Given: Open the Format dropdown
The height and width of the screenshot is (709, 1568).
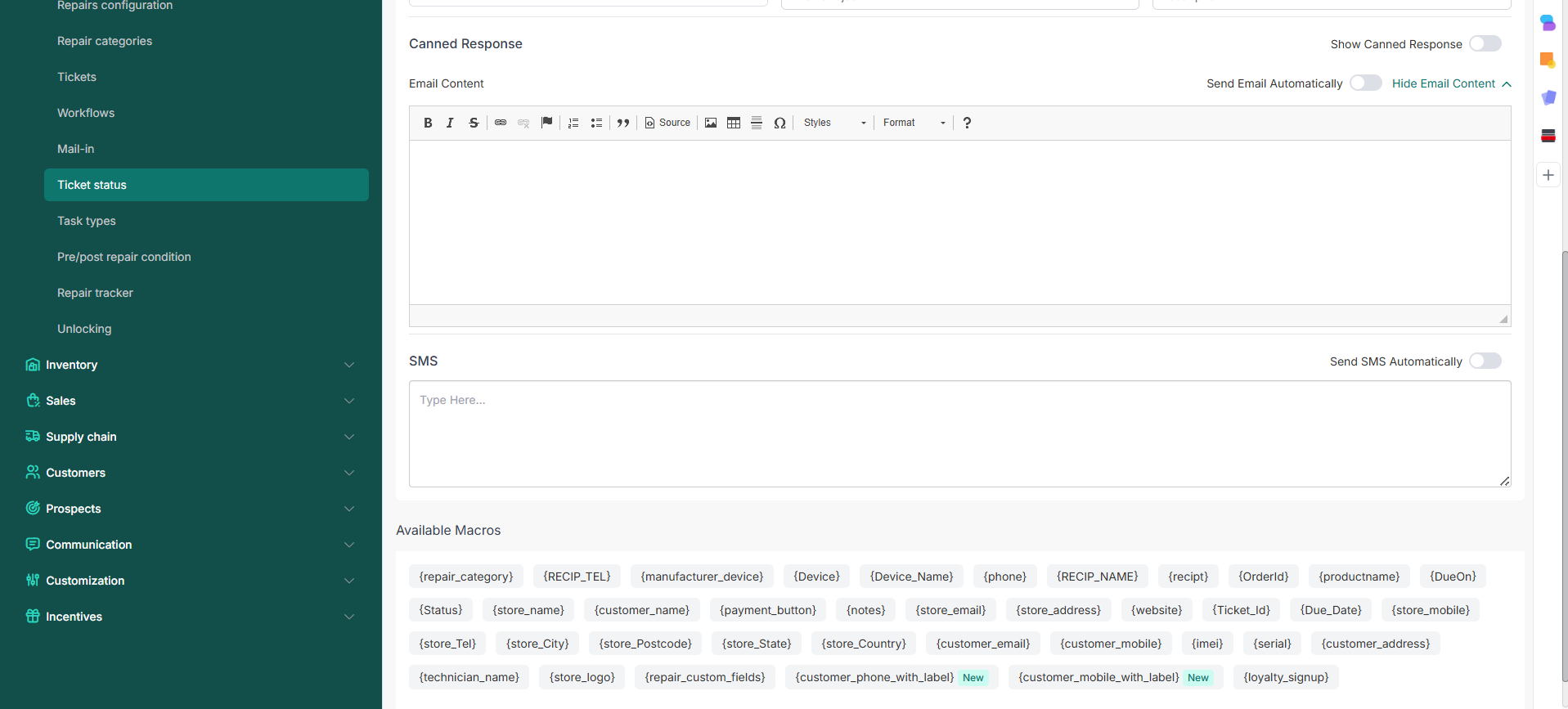Looking at the screenshot, I should coord(914,123).
